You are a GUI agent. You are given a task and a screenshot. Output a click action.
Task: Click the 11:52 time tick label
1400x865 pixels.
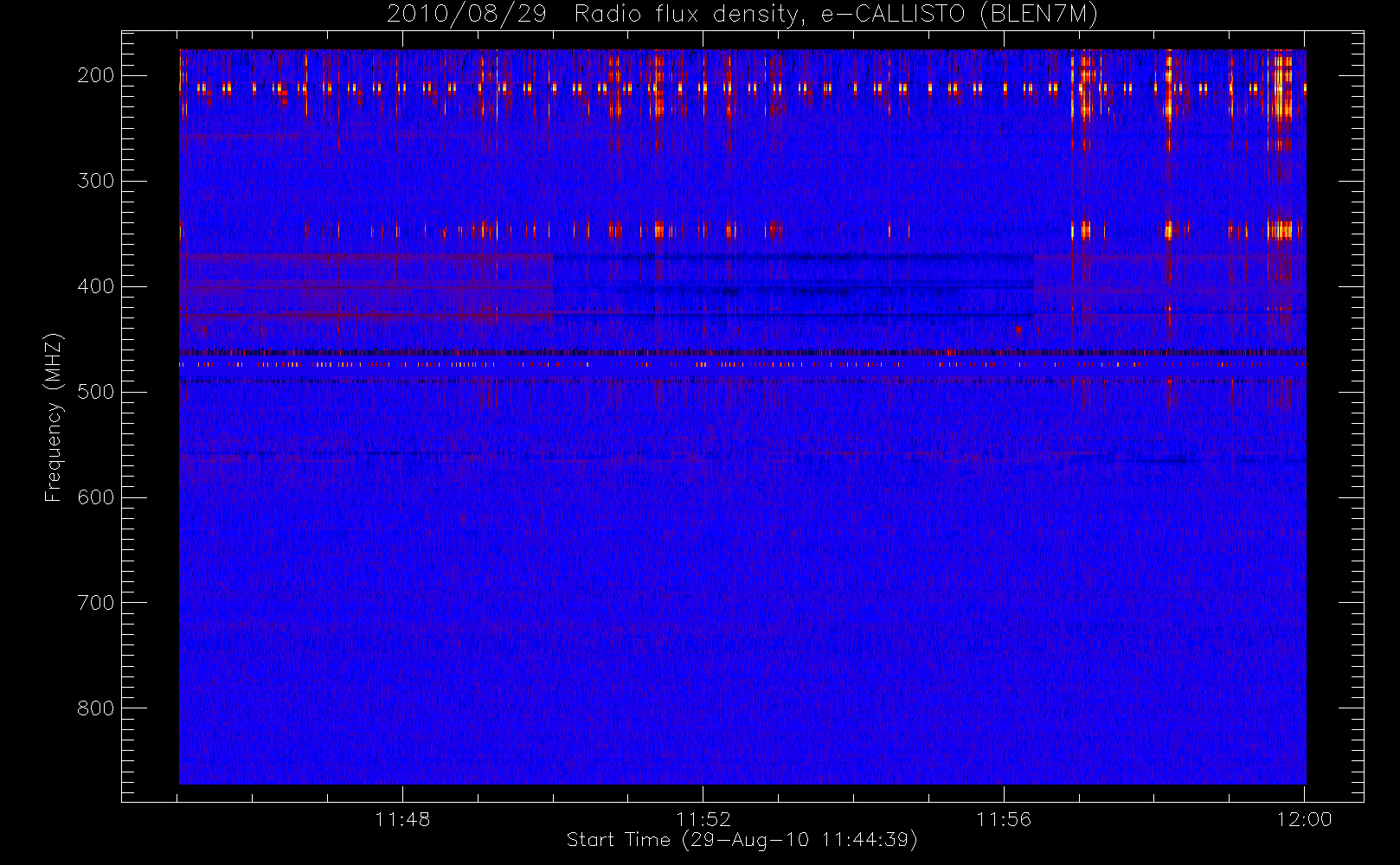tap(703, 819)
